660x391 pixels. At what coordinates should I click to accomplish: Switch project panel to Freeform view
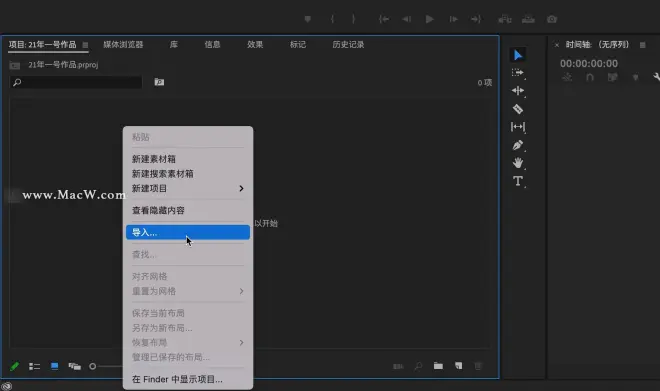pos(75,367)
